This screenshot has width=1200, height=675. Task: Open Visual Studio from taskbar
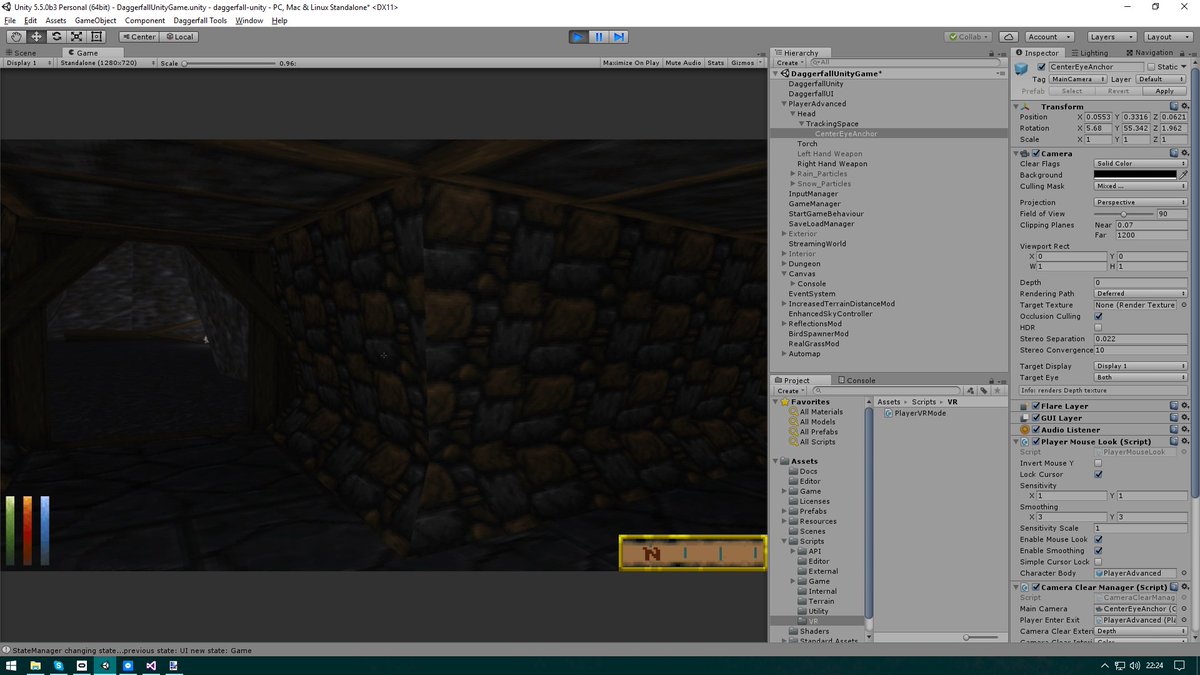pyautogui.click(x=151, y=665)
